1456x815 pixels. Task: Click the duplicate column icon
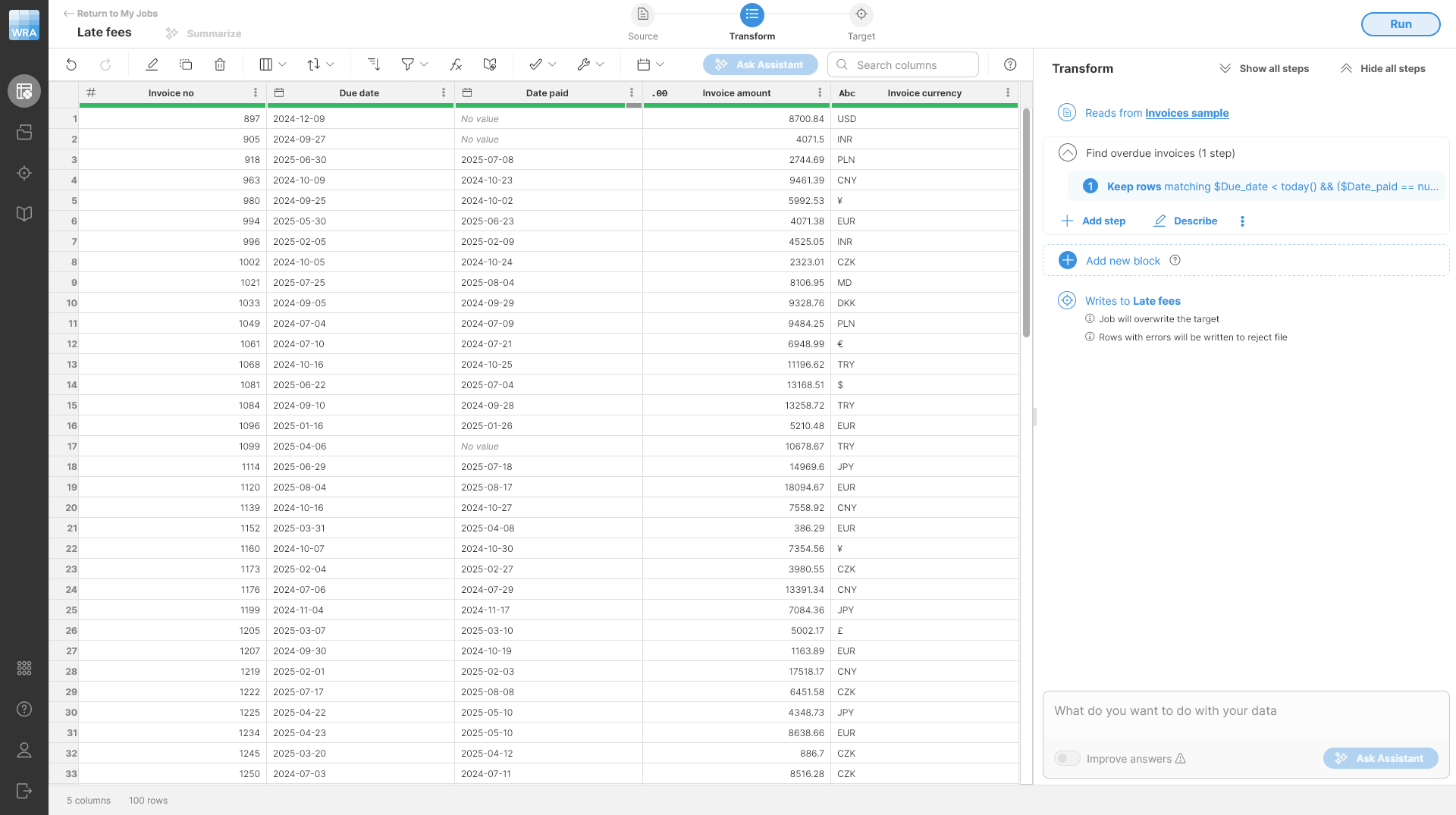pos(186,65)
